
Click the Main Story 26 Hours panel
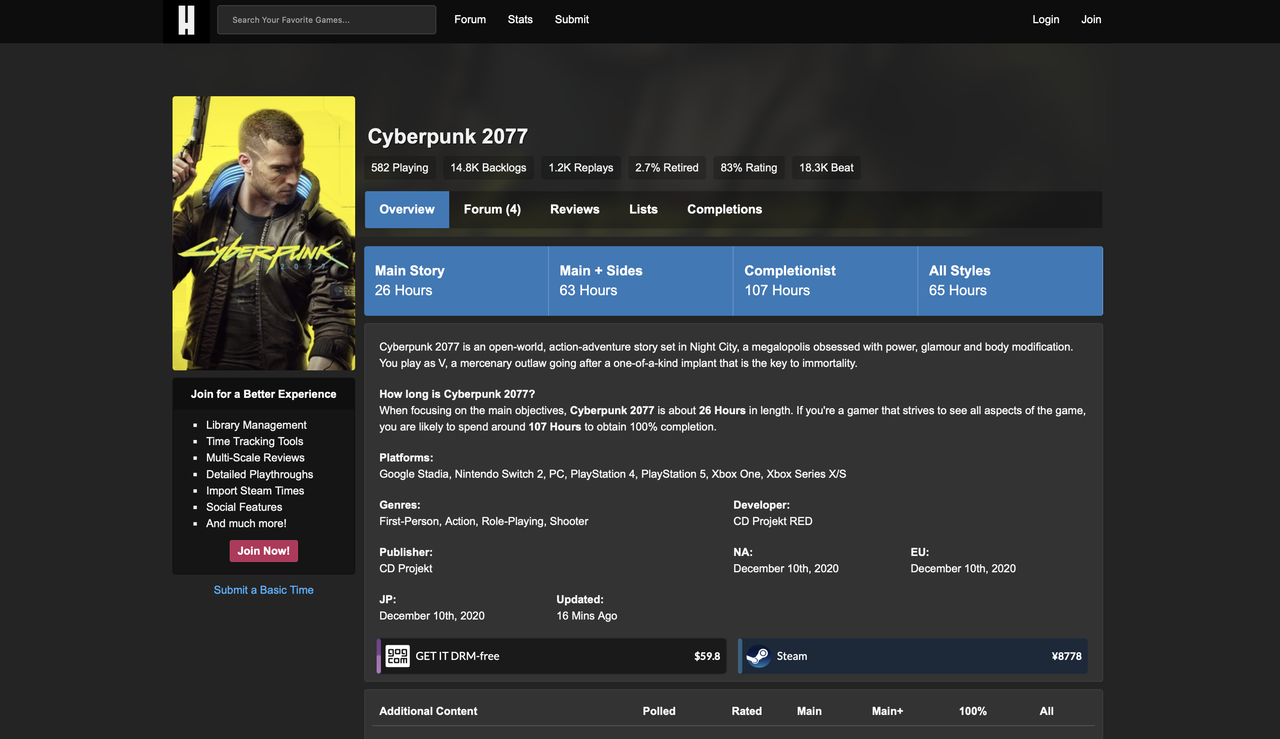[455, 280]
